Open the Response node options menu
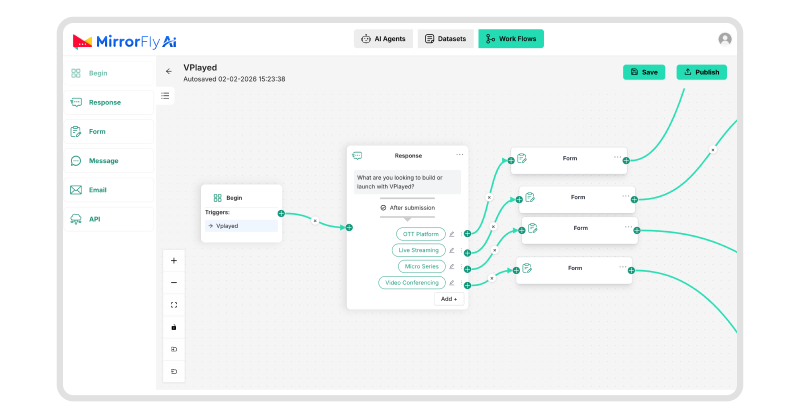Viewport: 800px width, 418px height. 460,155
